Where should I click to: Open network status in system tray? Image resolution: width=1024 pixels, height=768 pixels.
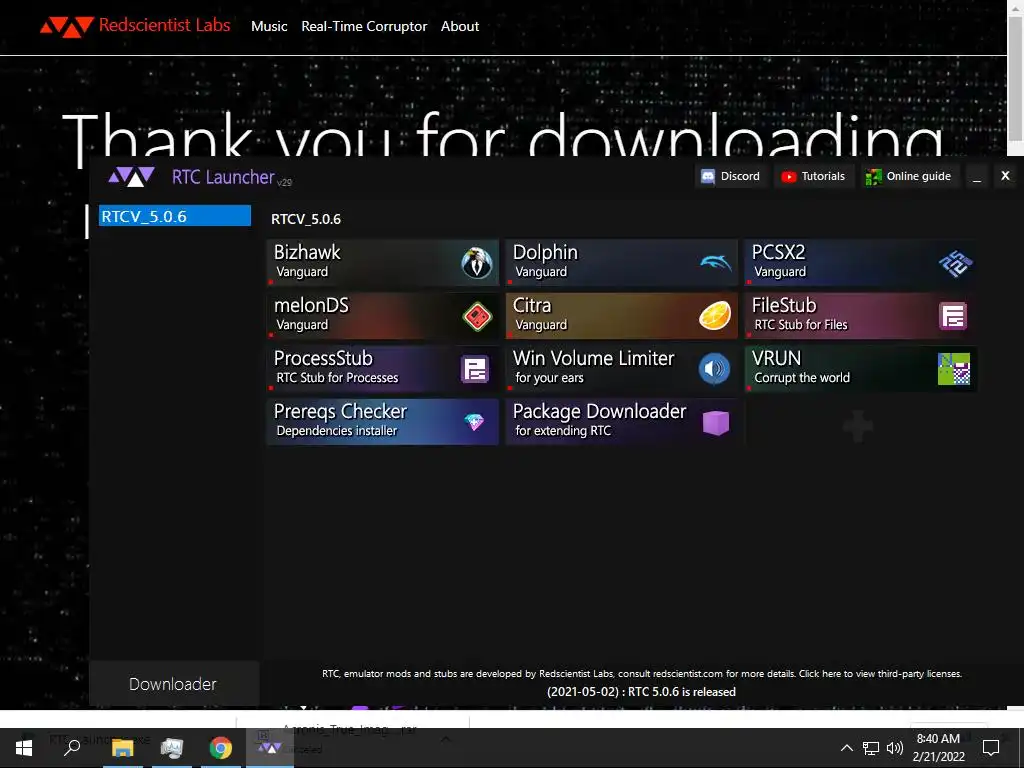[871, 748]
